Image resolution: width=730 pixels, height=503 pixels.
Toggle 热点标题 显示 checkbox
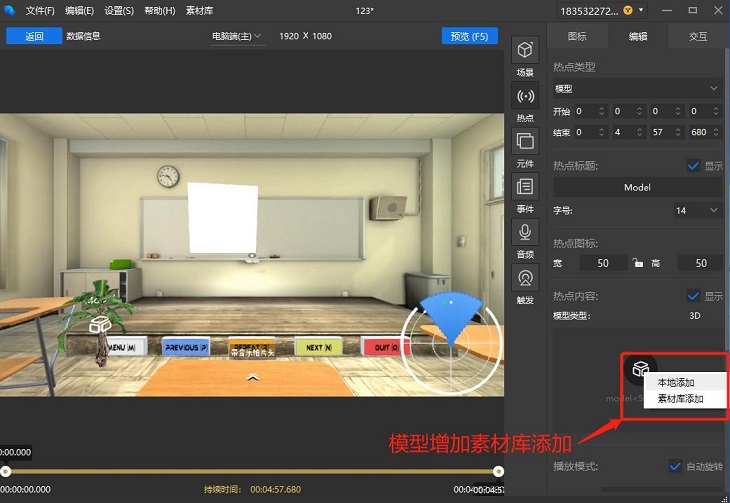point(693,165)
